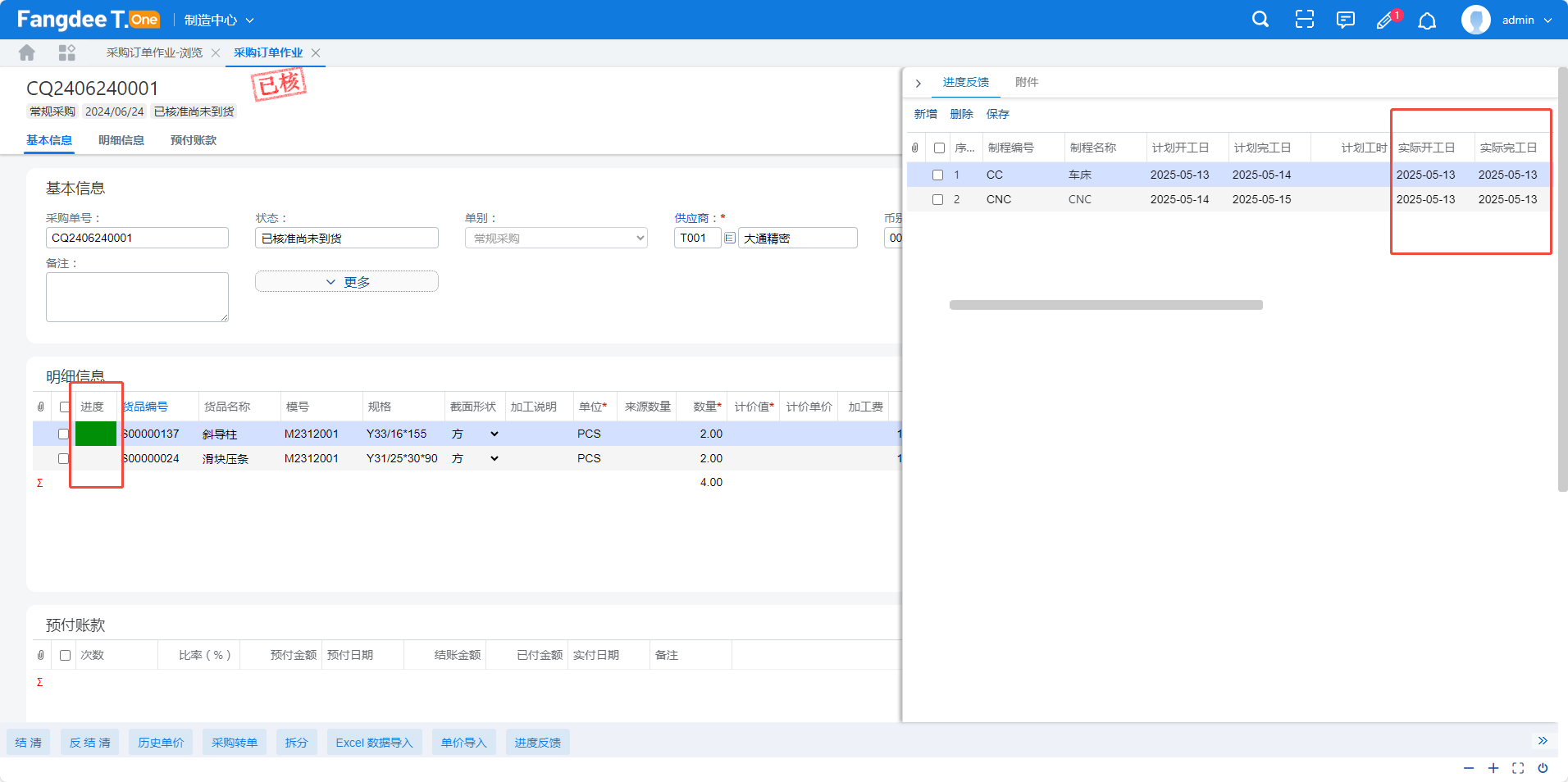The height and width of the screenshot is (782, 1568).
Task: Click 新增 in progress feedback panel
Action: tap(926, 114)
